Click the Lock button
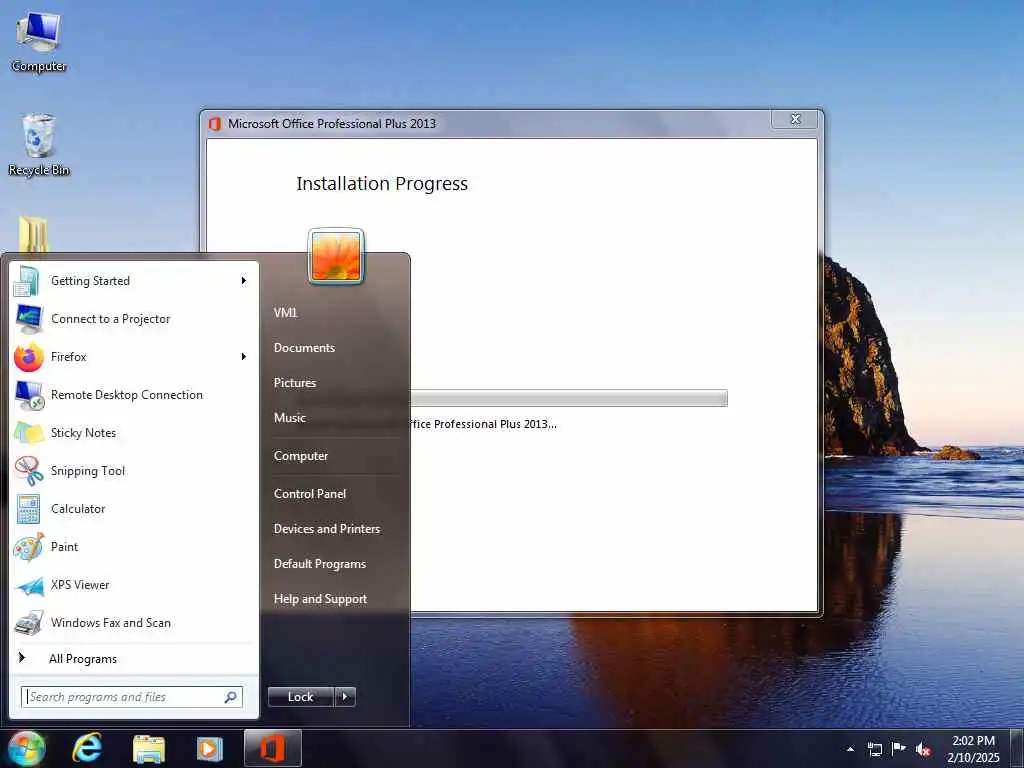 [301, 697]
